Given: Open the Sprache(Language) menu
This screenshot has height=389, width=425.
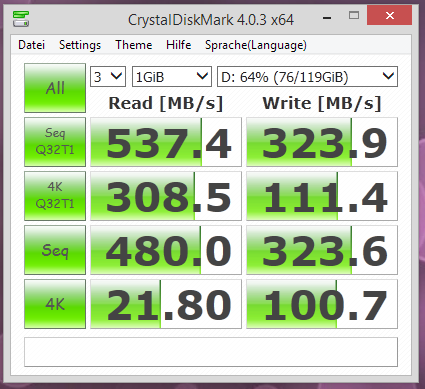Looking at the screenshot, I should 256,45.
